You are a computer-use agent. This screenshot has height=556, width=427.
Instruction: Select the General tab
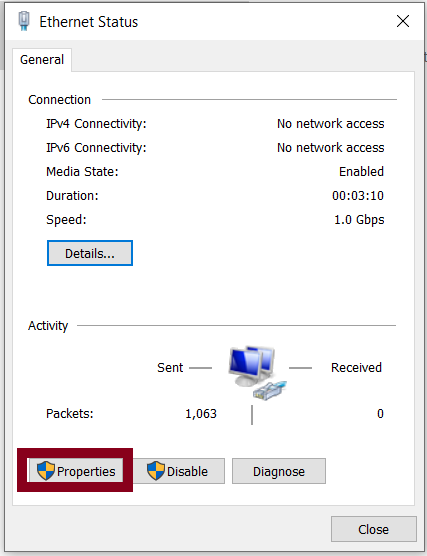tap(42, 60)
